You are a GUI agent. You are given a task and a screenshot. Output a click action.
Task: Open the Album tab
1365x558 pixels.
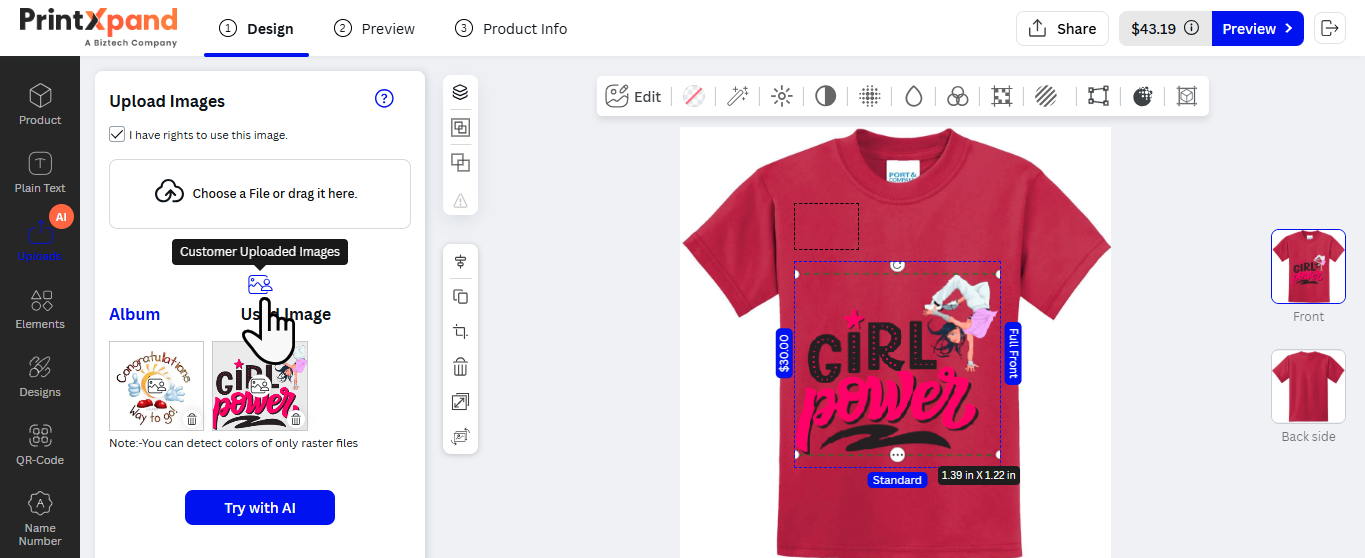[x=134, y=314]
